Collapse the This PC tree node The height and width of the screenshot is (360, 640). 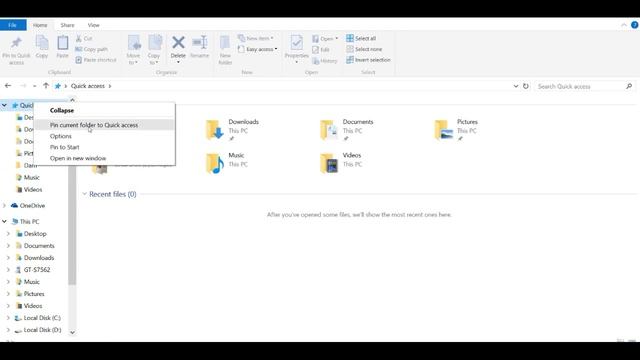coord(4,221)
